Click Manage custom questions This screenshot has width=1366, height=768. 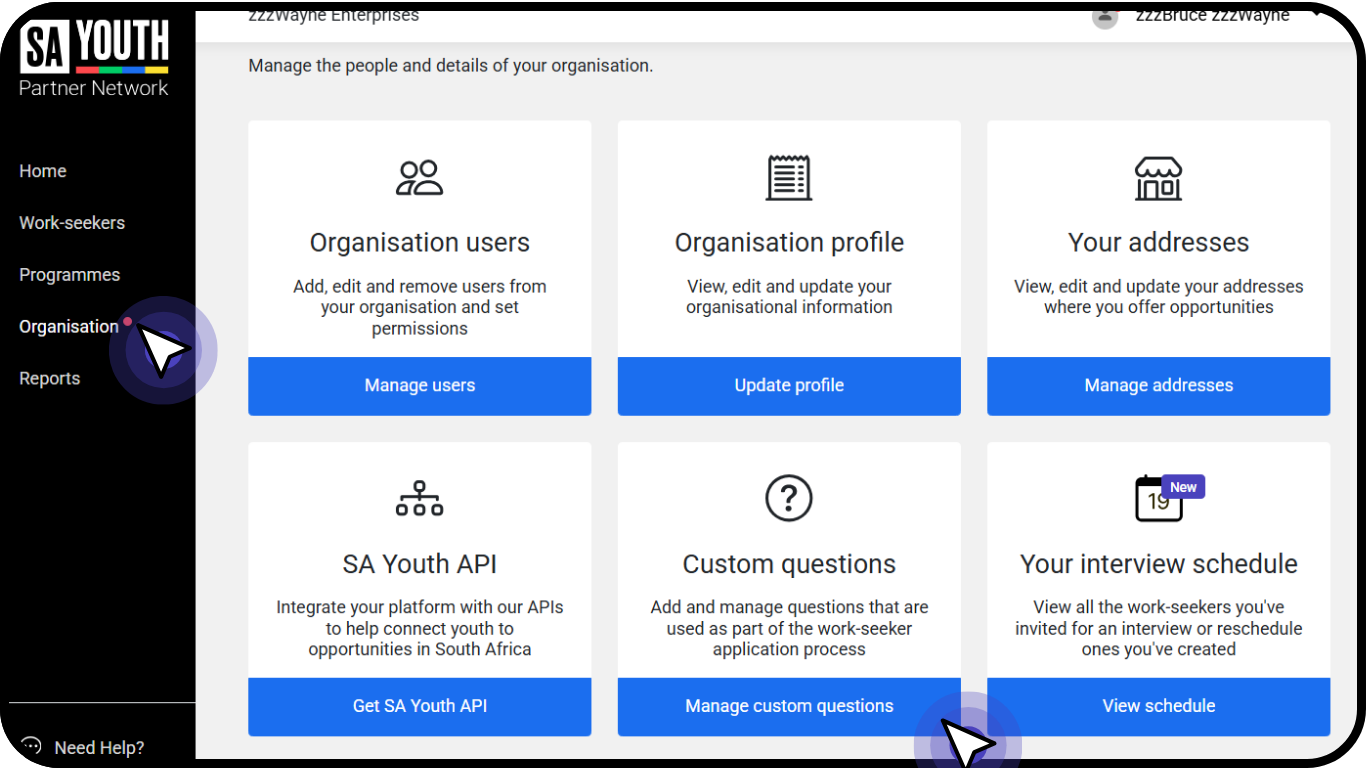[x=789, y=706]
